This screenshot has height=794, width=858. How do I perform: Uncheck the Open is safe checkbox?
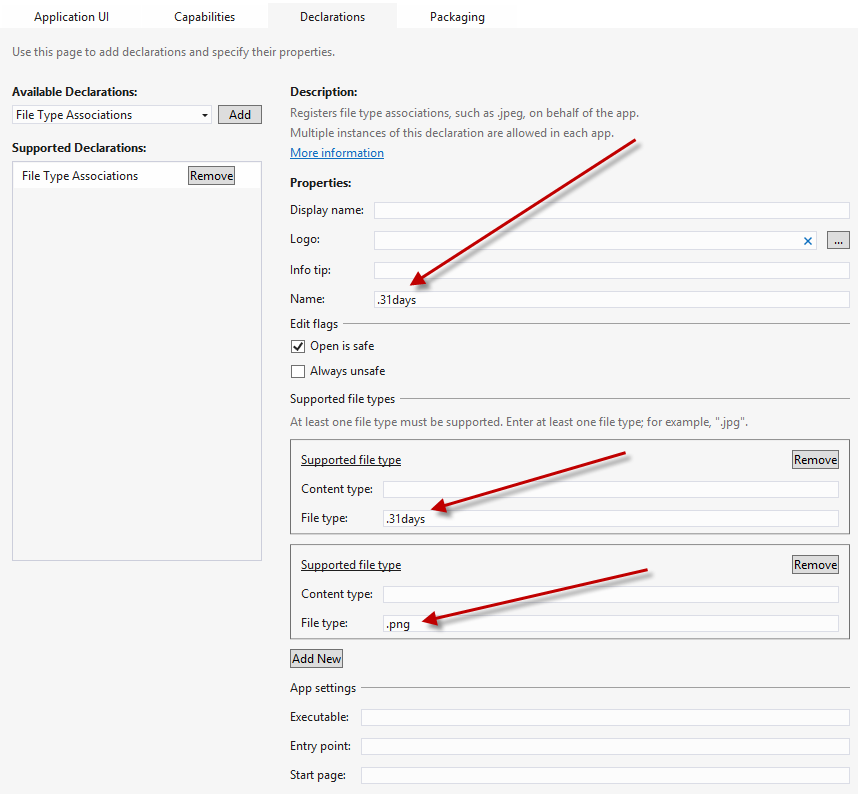point(298,346)
